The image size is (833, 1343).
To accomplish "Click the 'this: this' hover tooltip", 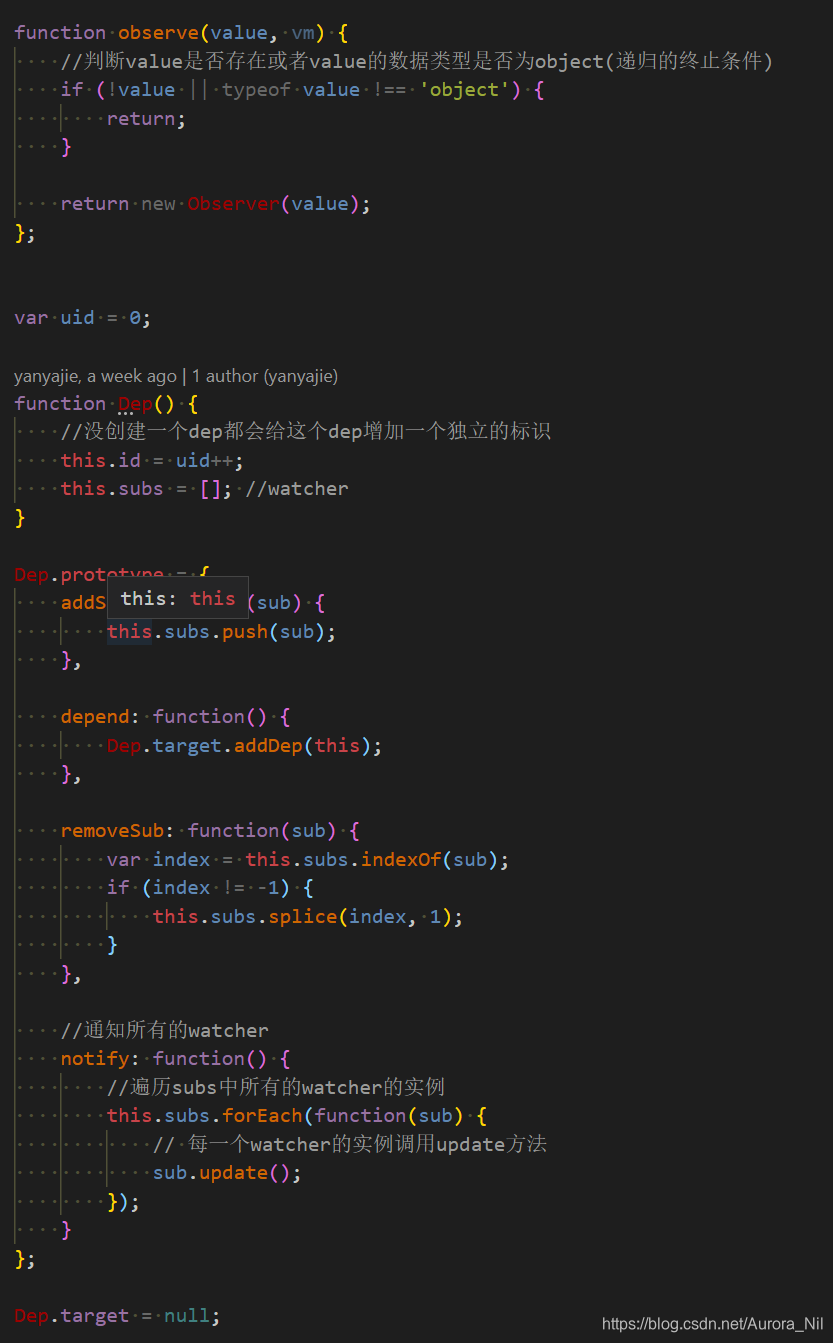I will point(178,598).
